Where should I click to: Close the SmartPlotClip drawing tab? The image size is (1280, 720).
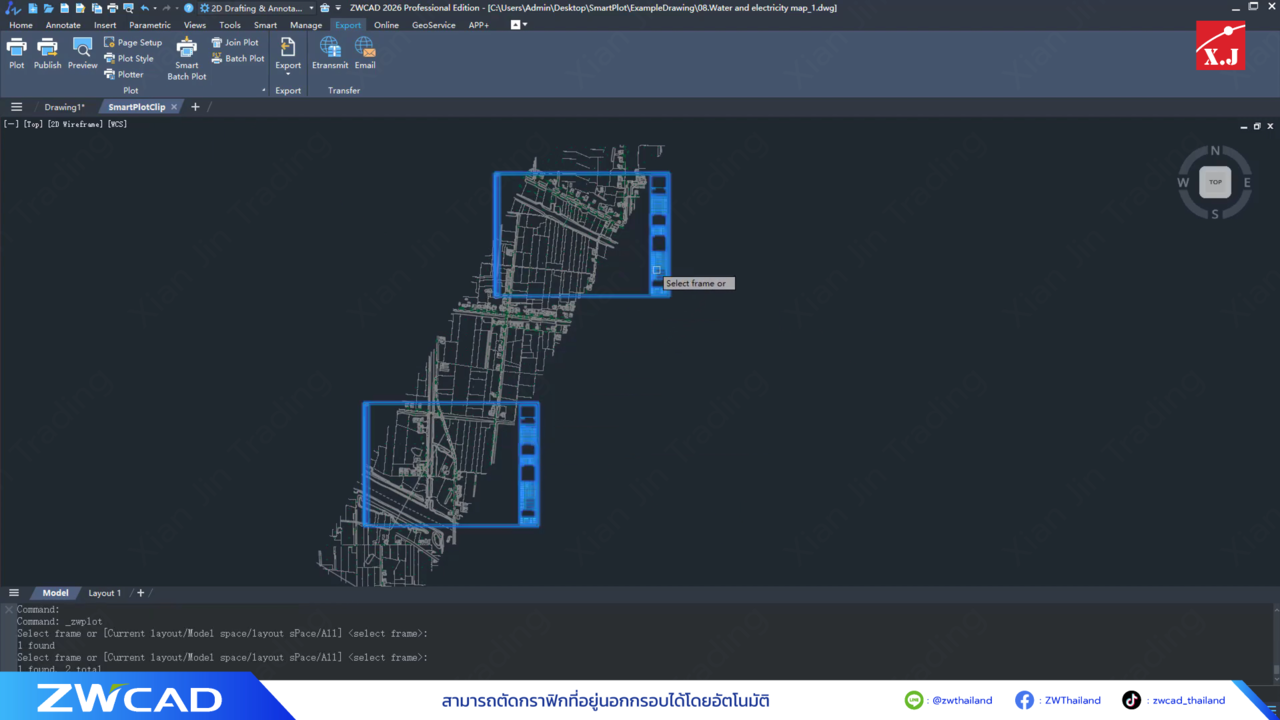tap(174, 107)
